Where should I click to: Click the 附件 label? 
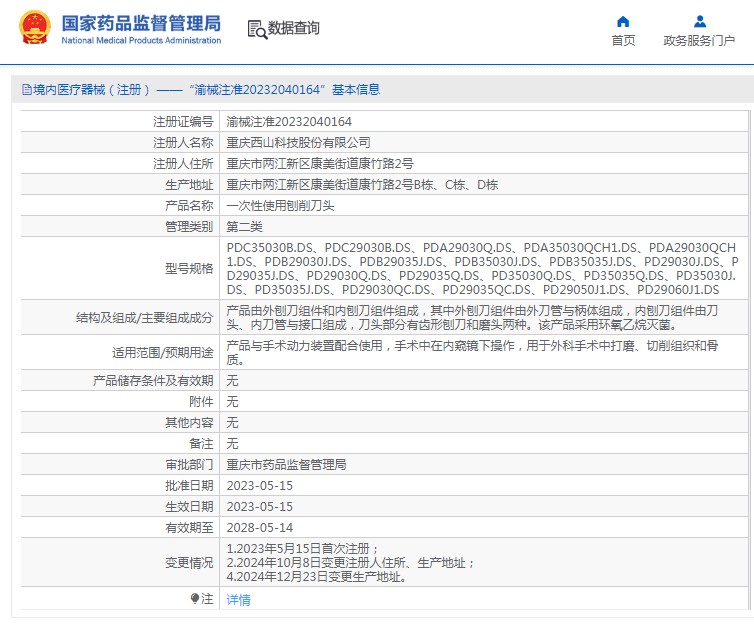click(x=201, y=402)
